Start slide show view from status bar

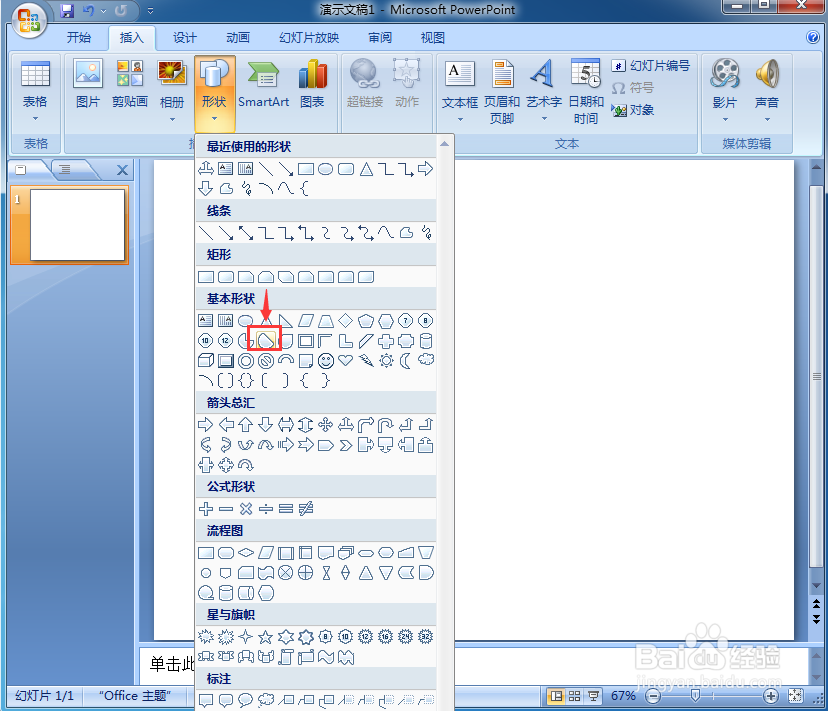pyautogui.click(x=593, y=696)
